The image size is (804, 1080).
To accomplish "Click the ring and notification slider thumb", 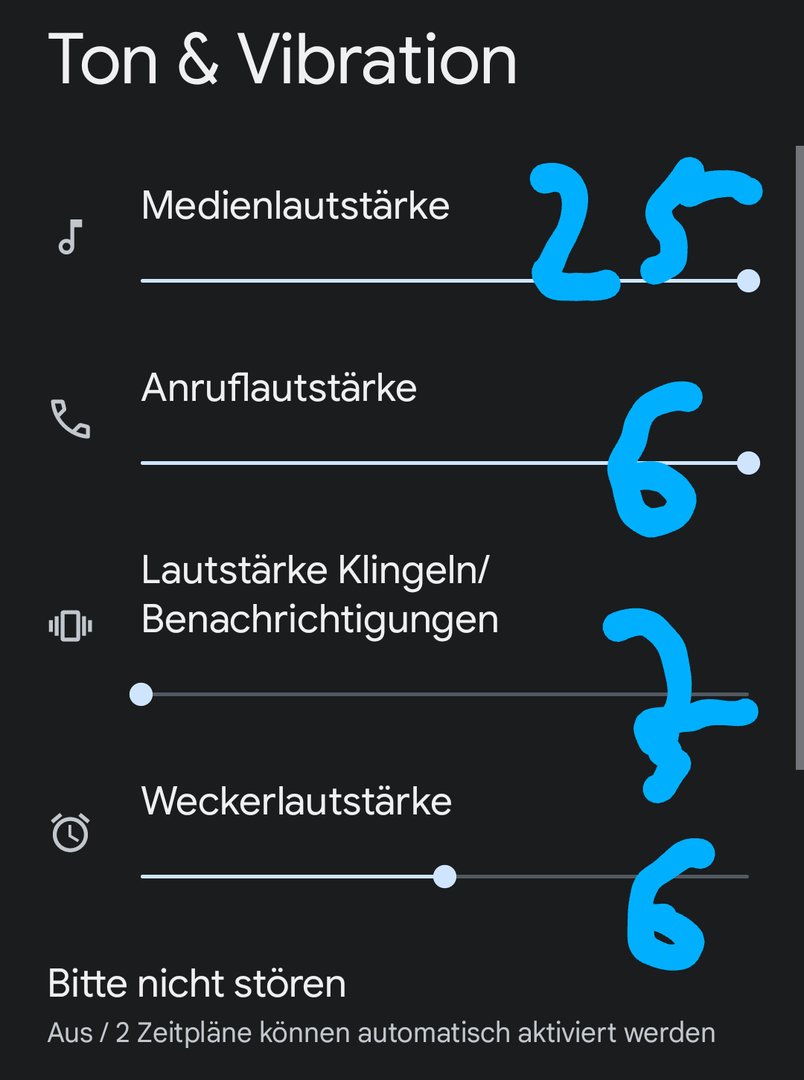I will pyautogui.click(x=141, y=694).
